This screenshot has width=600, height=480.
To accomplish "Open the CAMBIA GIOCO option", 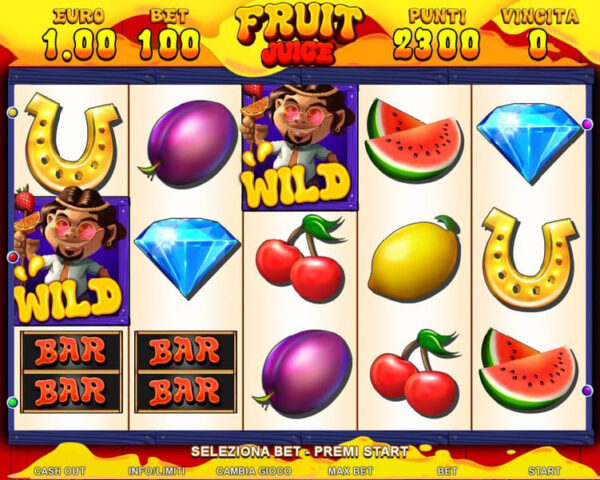I will (x=254, y=471).
